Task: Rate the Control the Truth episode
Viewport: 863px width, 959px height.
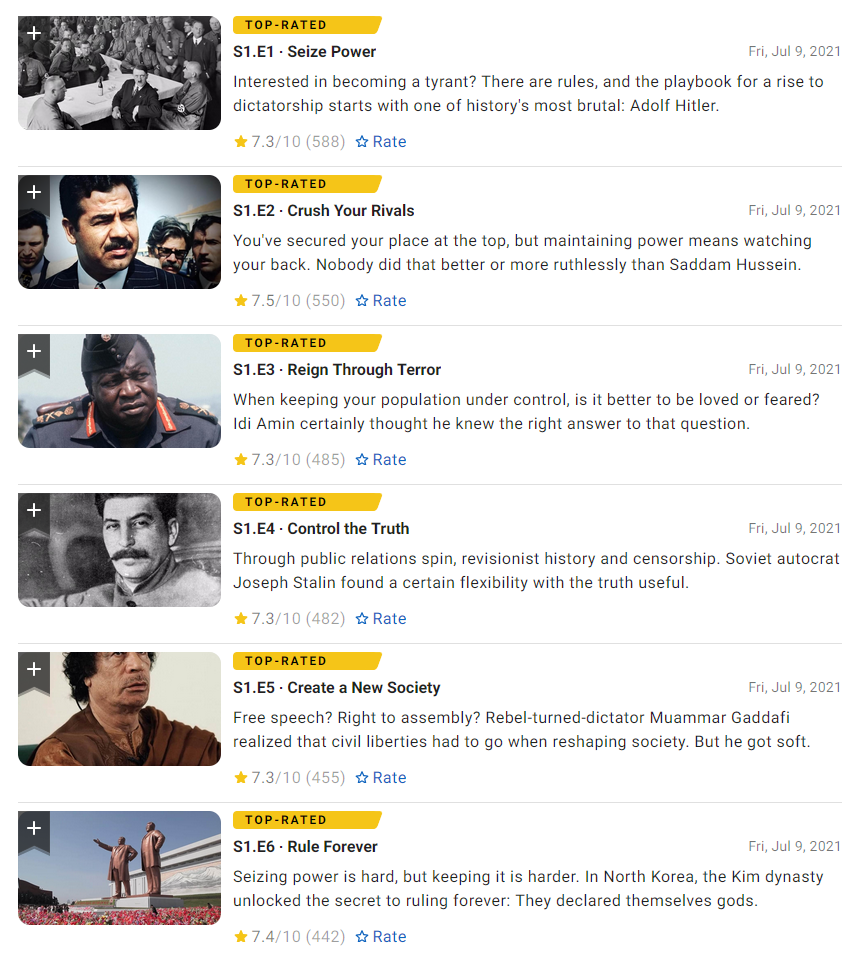Action: click(381, 619)
